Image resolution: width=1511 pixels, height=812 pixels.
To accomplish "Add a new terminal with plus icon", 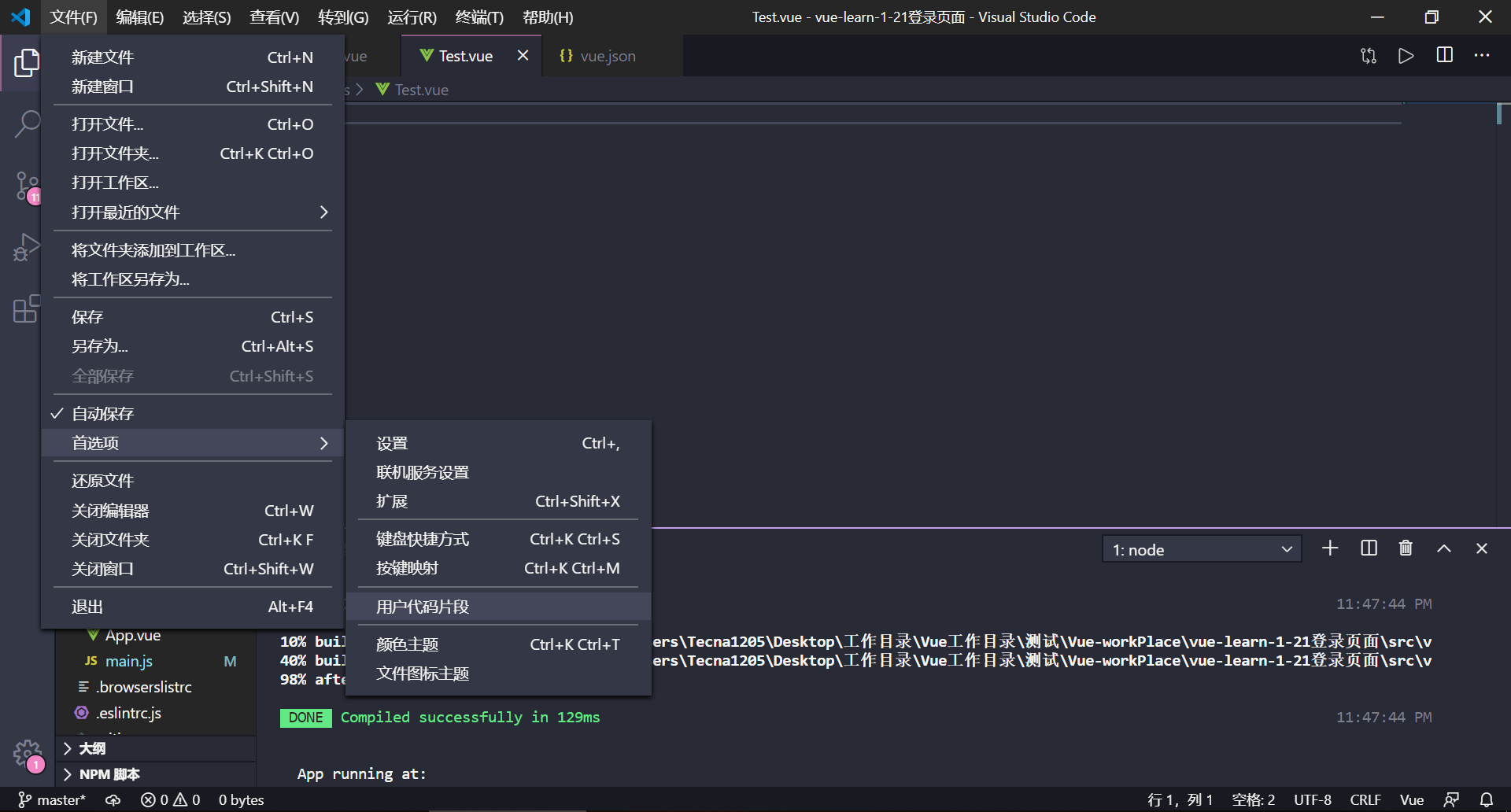I will [1330, 548].
